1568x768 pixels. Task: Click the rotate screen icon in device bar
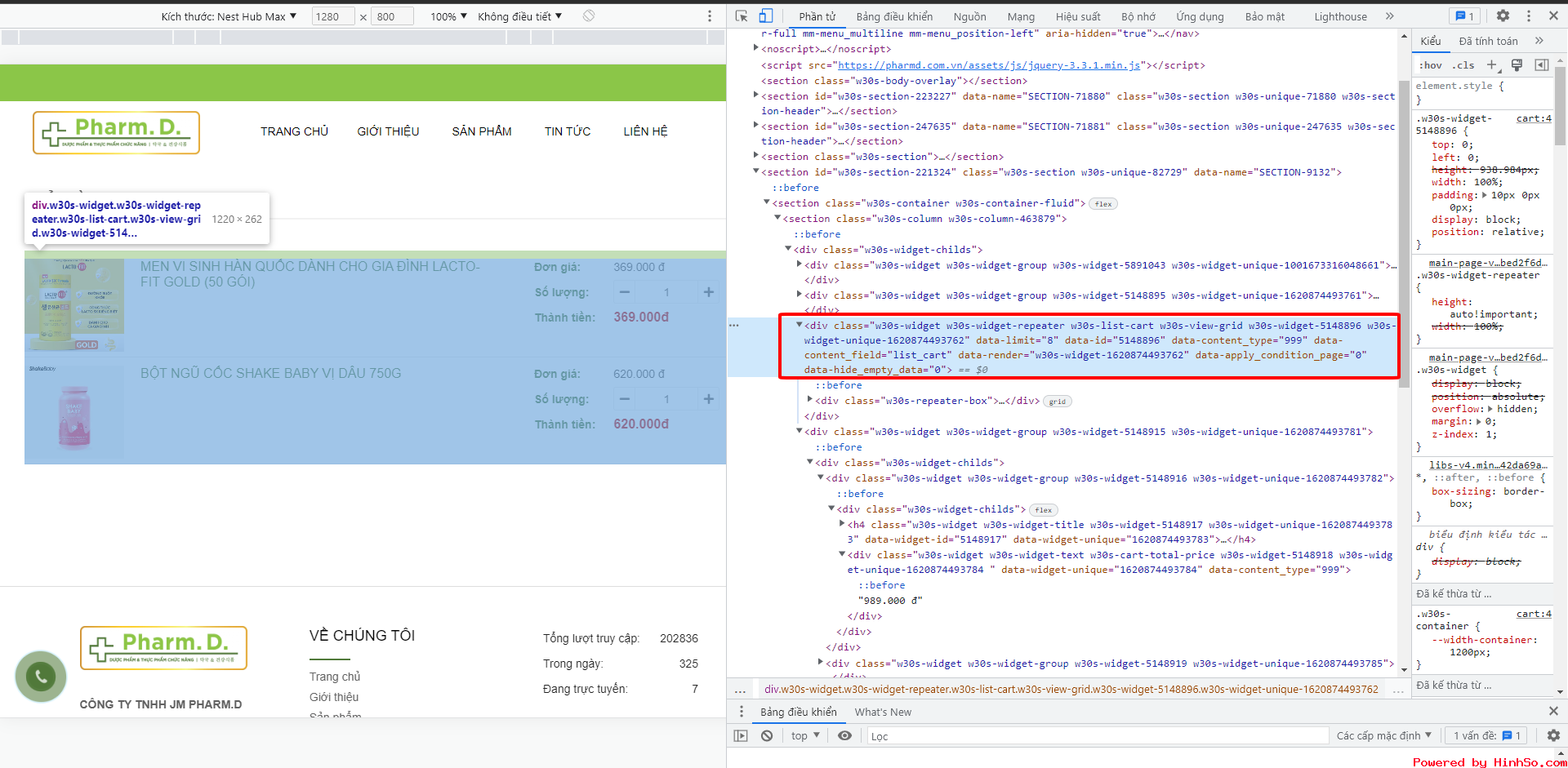(589, 16)
